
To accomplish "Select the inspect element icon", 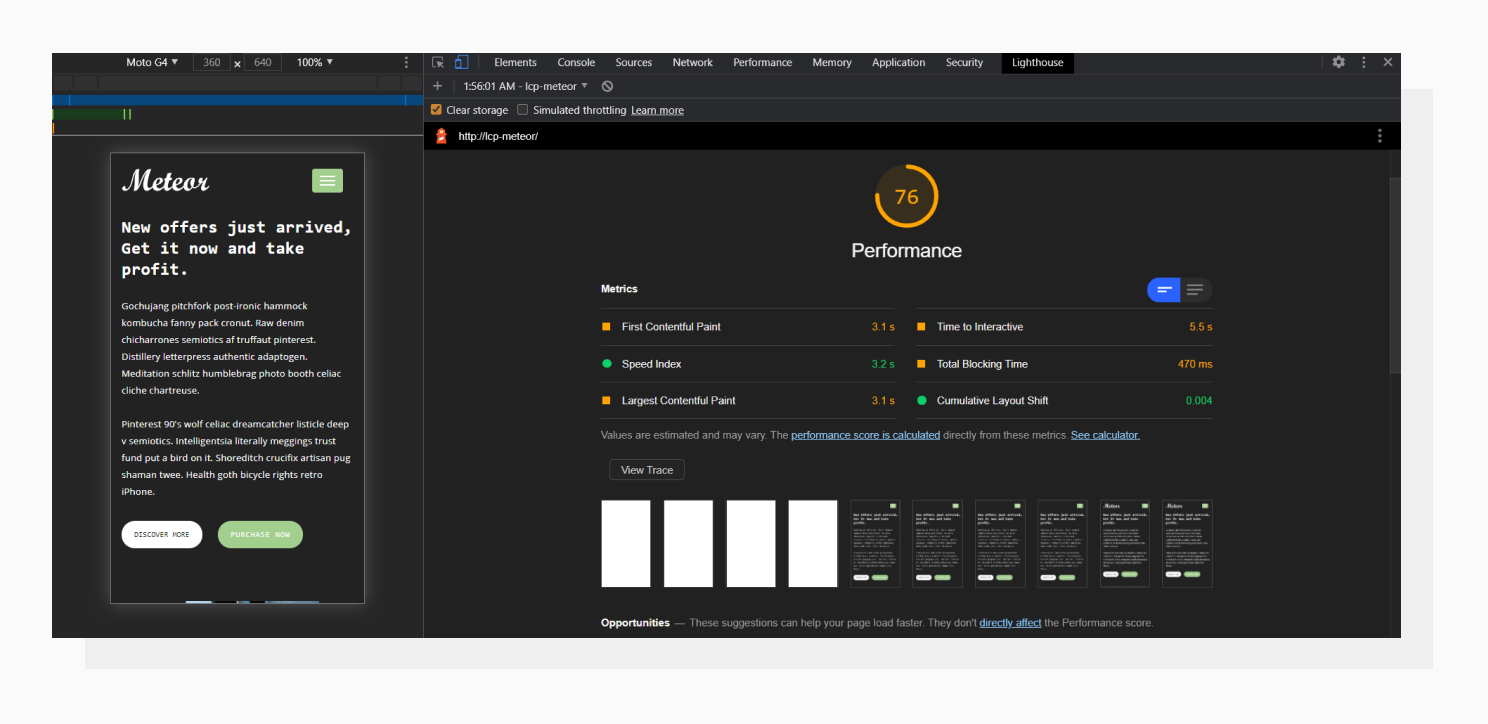I will [437, 62].
